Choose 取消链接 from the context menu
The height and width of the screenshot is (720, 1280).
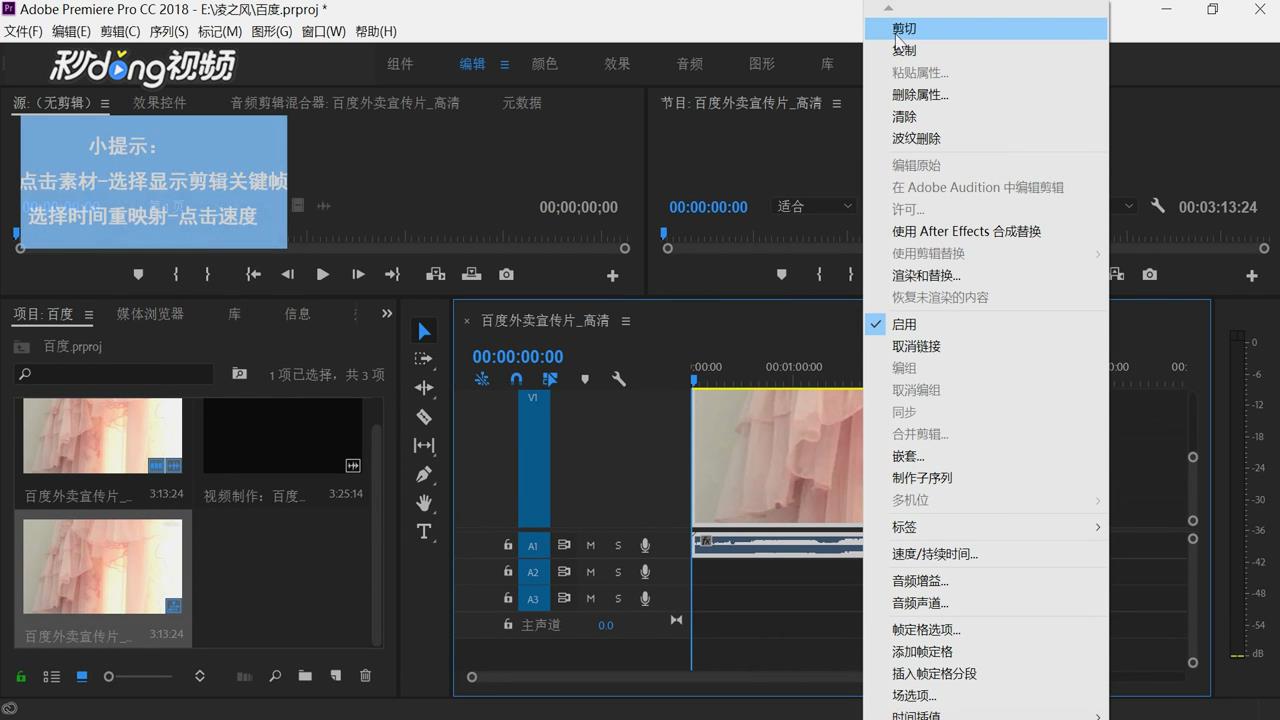tap(986, 346)
